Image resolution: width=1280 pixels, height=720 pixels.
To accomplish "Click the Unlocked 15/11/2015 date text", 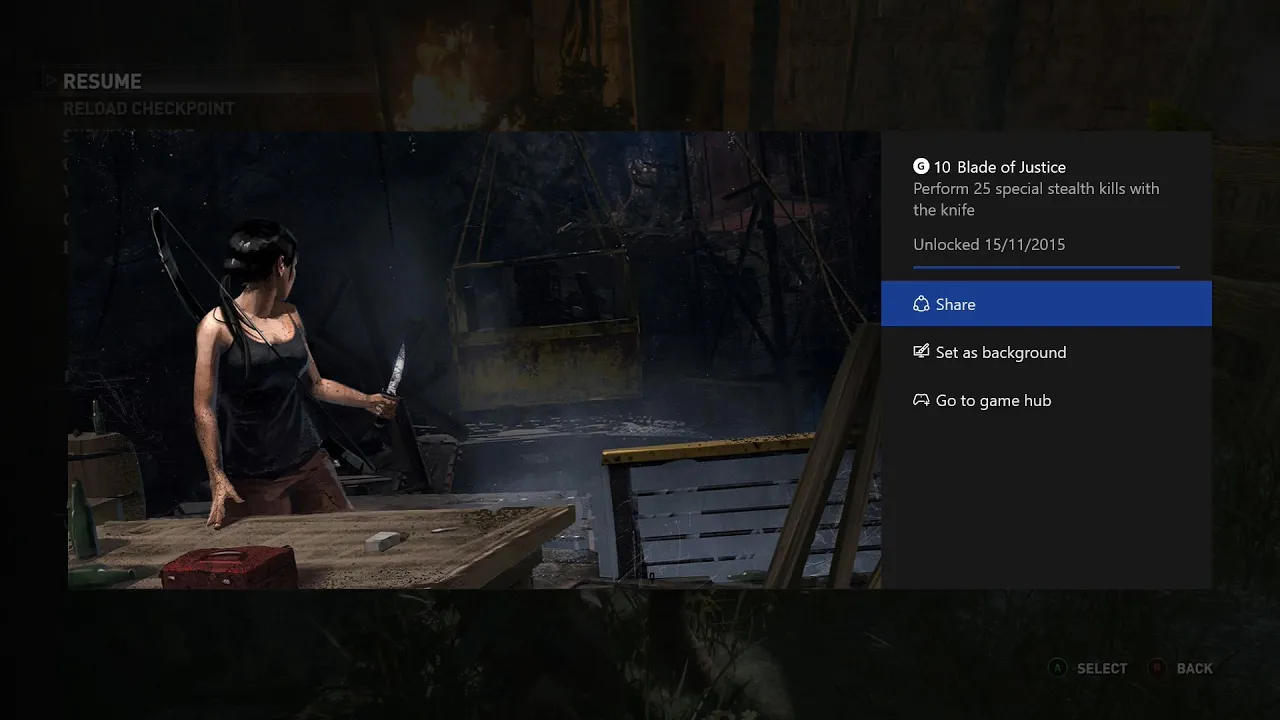I will [989, 244].
